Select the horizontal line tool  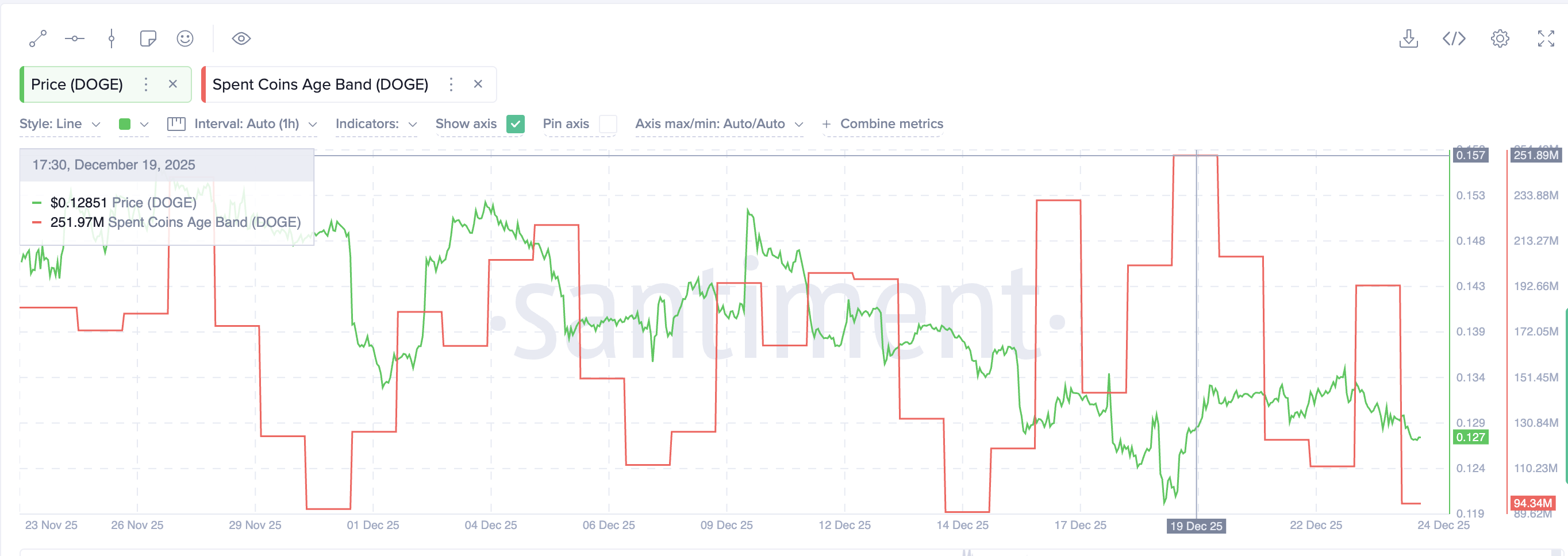74,38
